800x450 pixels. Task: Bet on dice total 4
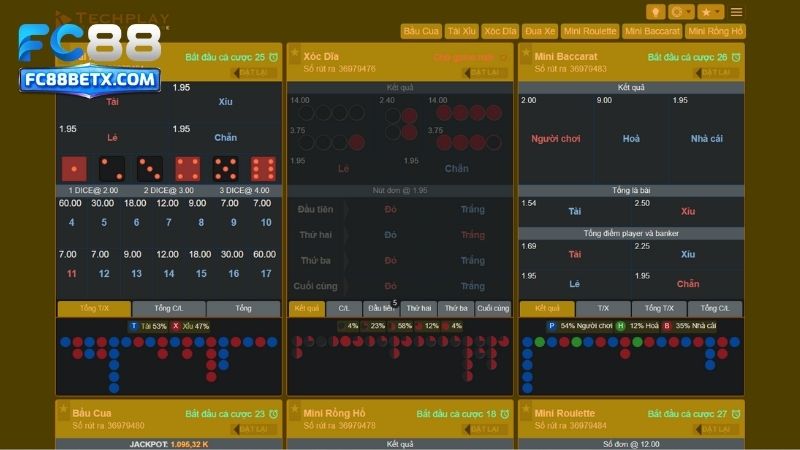click(71, 222)
